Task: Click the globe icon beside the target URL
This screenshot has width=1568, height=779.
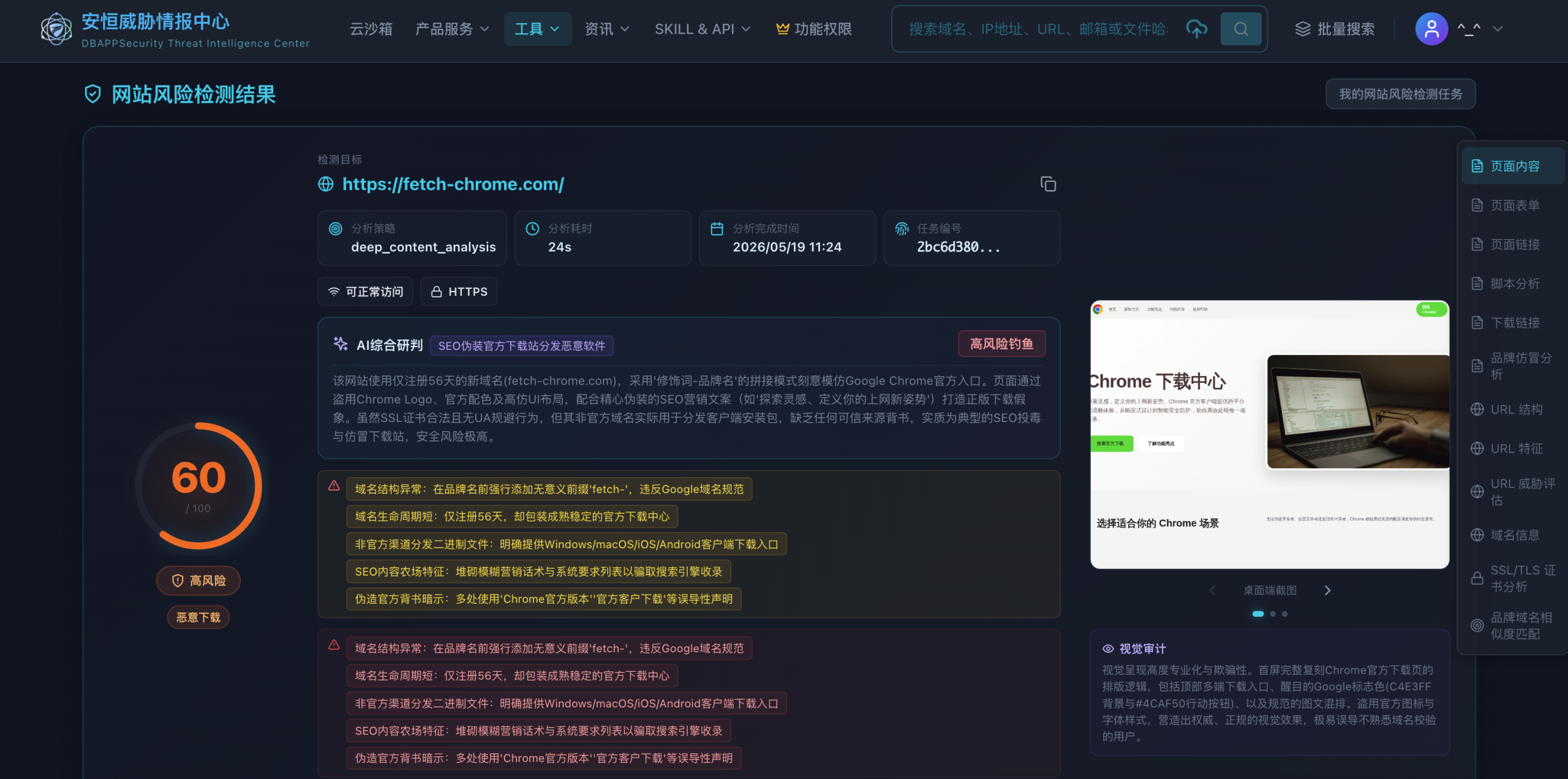Action: [326, 184]
